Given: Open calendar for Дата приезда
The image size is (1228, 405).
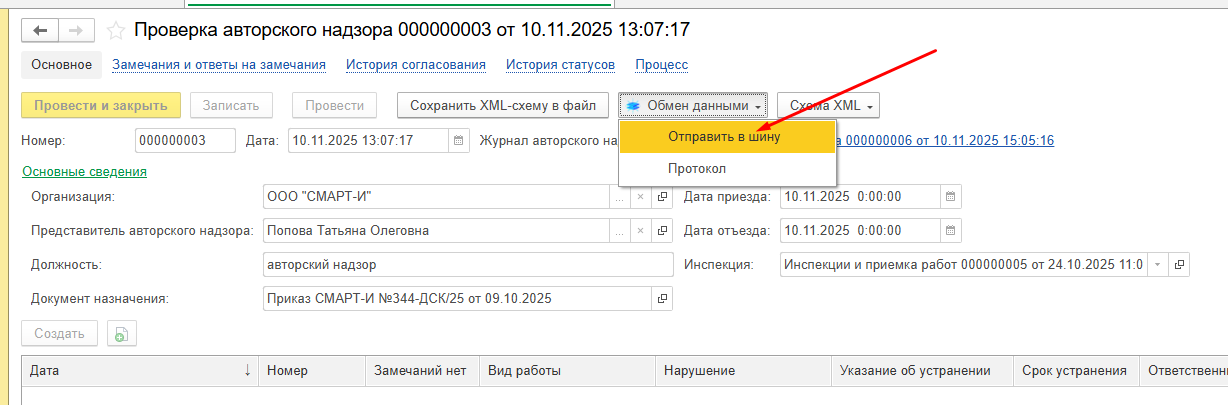Looking at the screenshot, I should (951, 197).
